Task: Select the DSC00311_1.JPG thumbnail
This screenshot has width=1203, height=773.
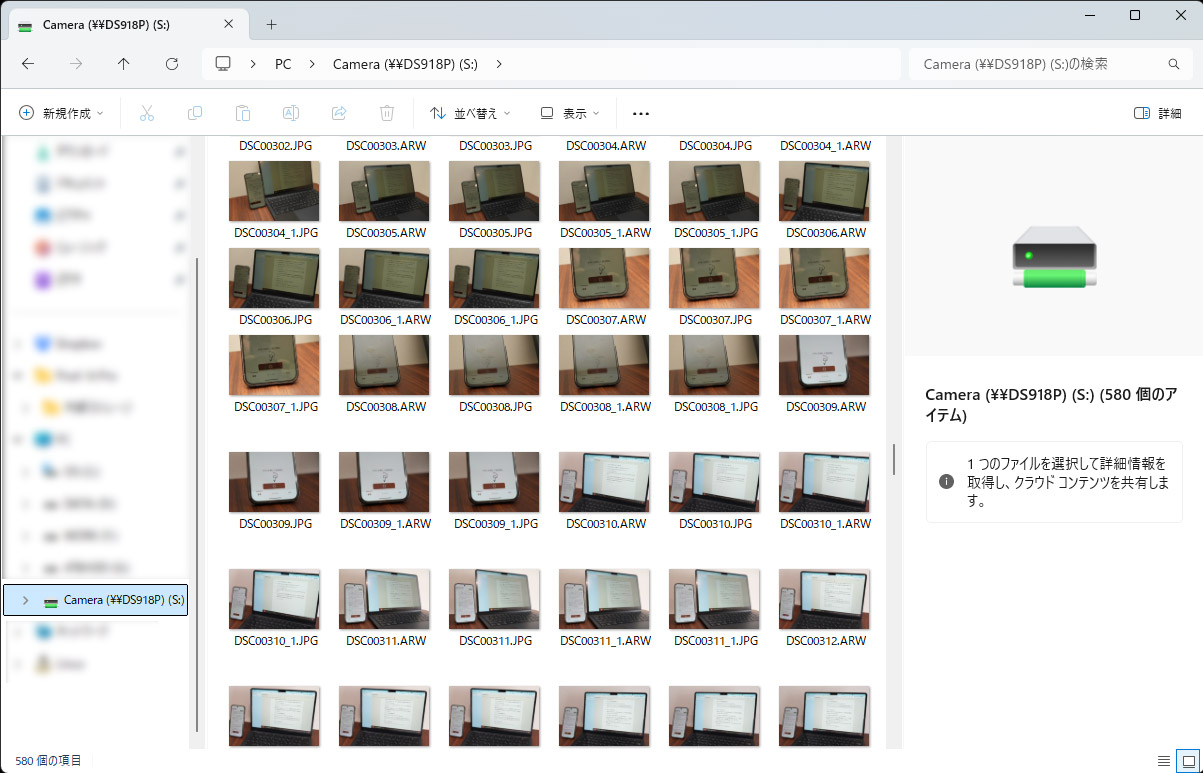Action: coord(714,599)
